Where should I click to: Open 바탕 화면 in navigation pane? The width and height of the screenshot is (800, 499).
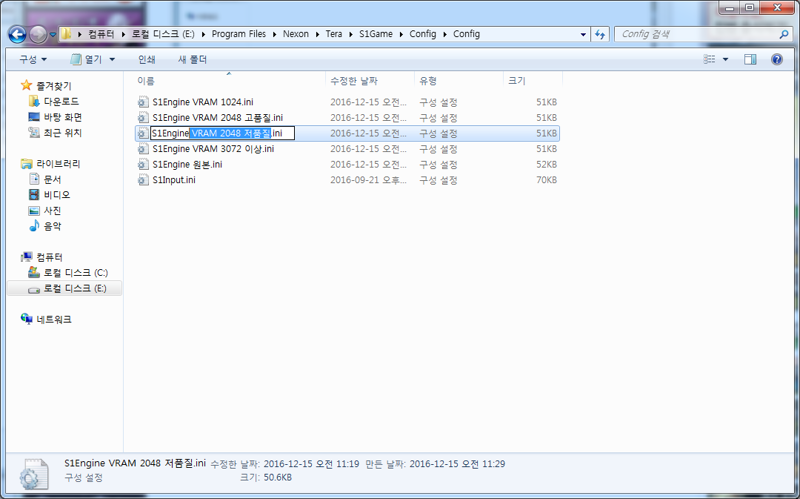[63, 117]
